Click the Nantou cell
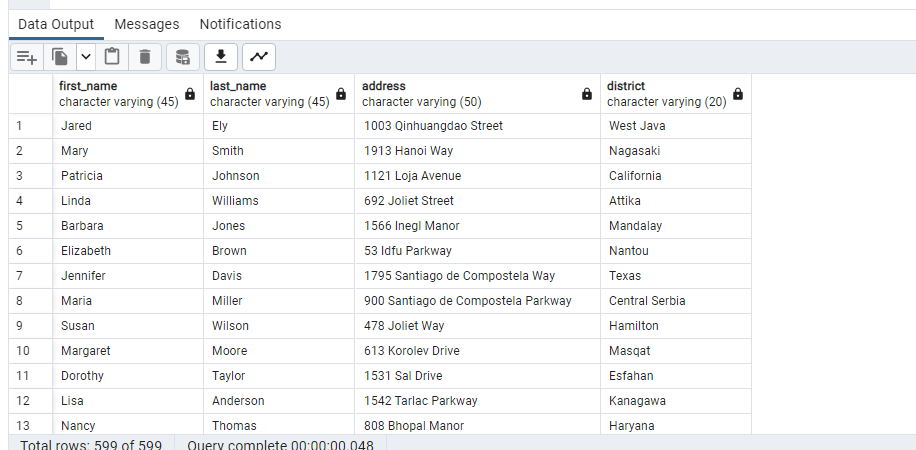Viewport: 916px width, 450px height. (x=676, y=251)
